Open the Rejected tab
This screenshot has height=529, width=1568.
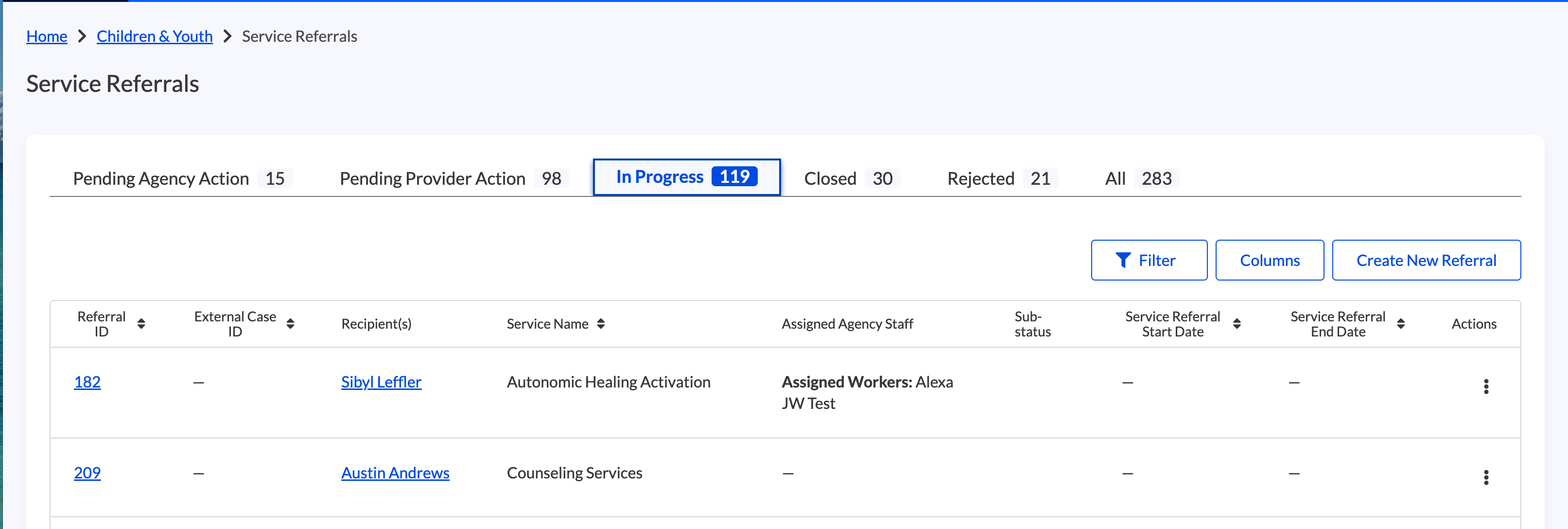[x=1003, y=178]
